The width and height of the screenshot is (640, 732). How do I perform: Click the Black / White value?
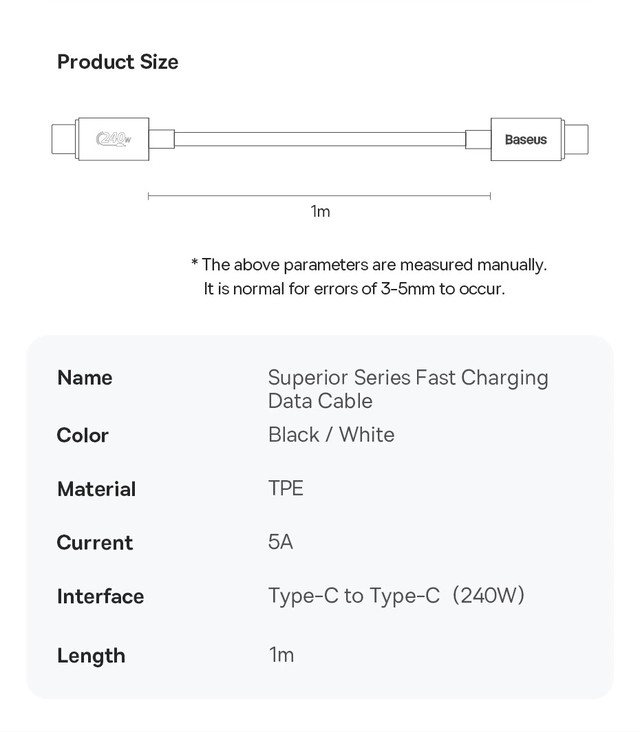[331, 435]
